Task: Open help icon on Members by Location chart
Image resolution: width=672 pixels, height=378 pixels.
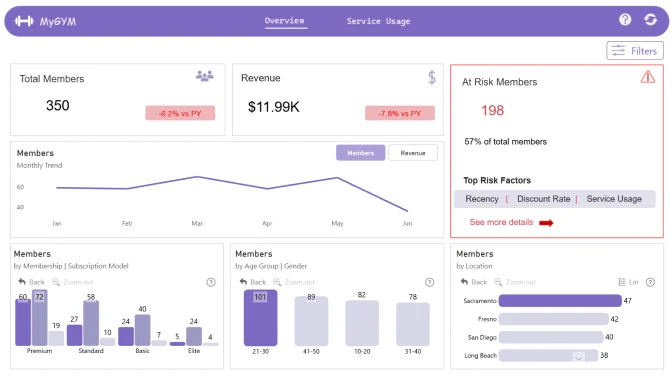Action: (650, 282)
